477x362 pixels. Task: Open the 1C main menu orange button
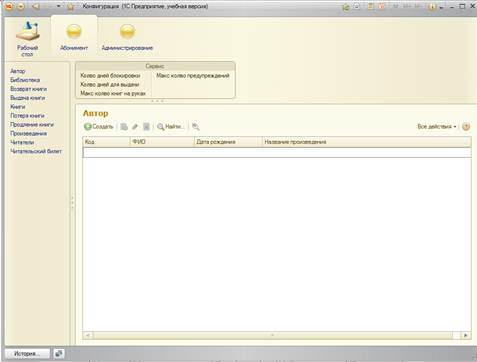pos(9,6)
